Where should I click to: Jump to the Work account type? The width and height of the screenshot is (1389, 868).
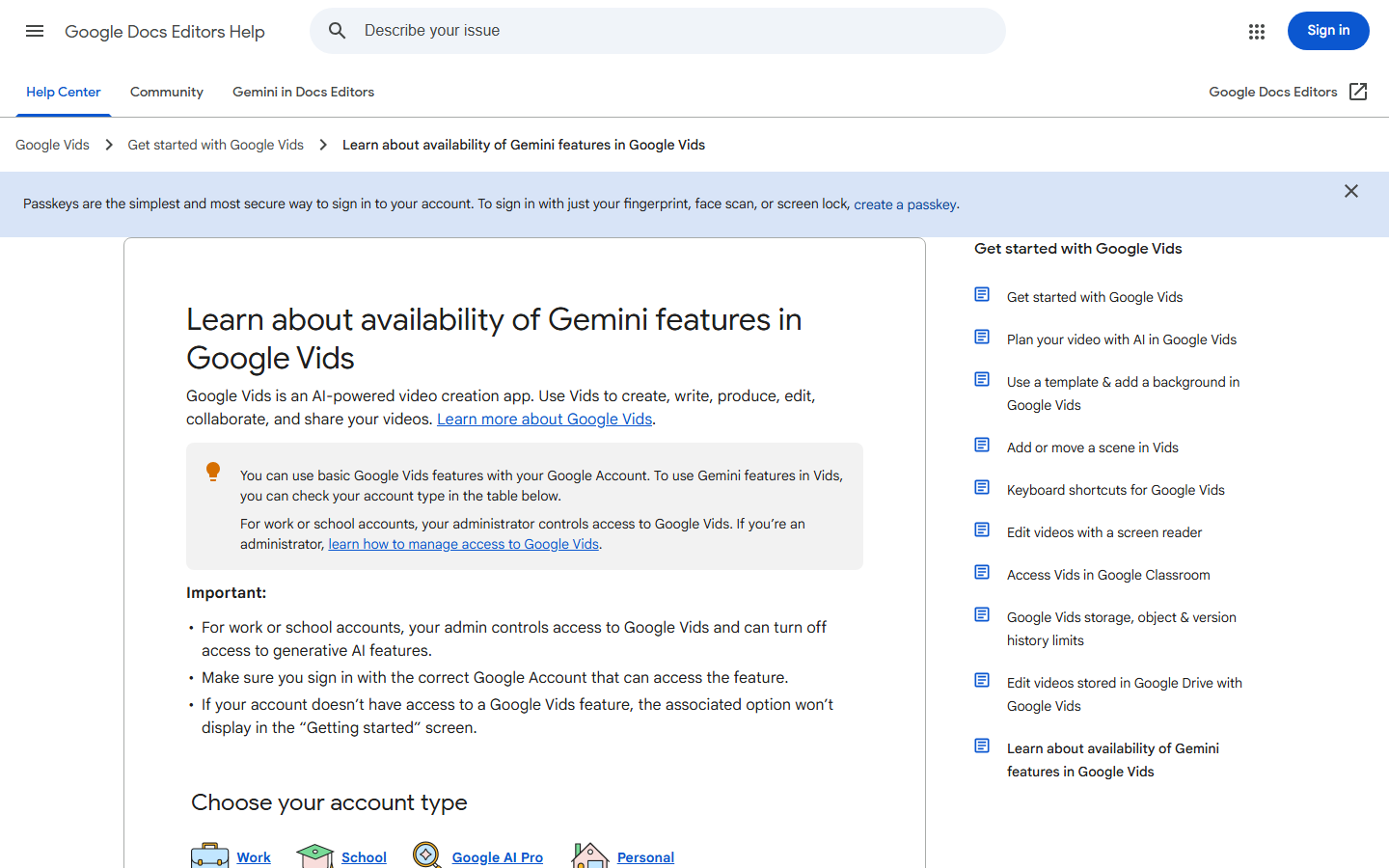pos(254,857)
